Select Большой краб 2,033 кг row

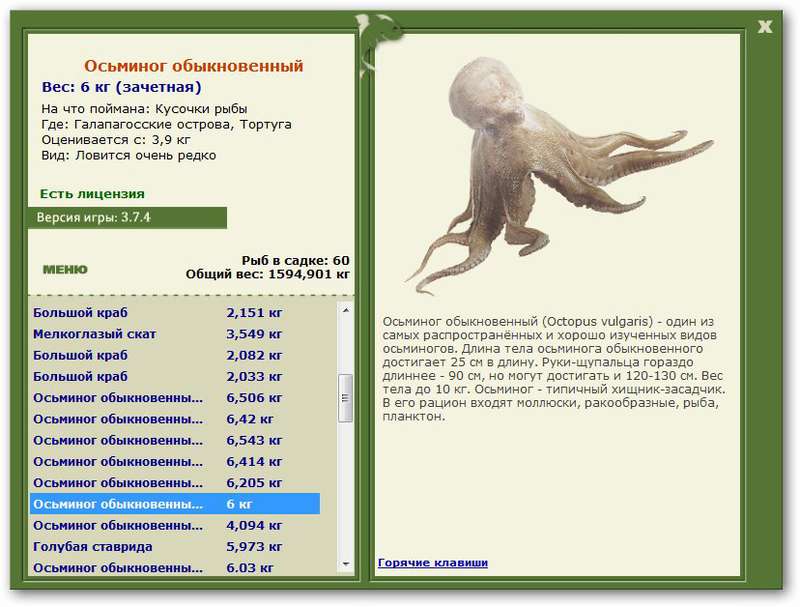click(x=175, y=376)
